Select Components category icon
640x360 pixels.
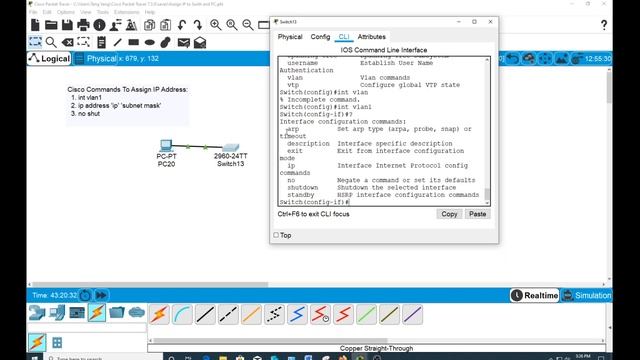pos(77,313)
